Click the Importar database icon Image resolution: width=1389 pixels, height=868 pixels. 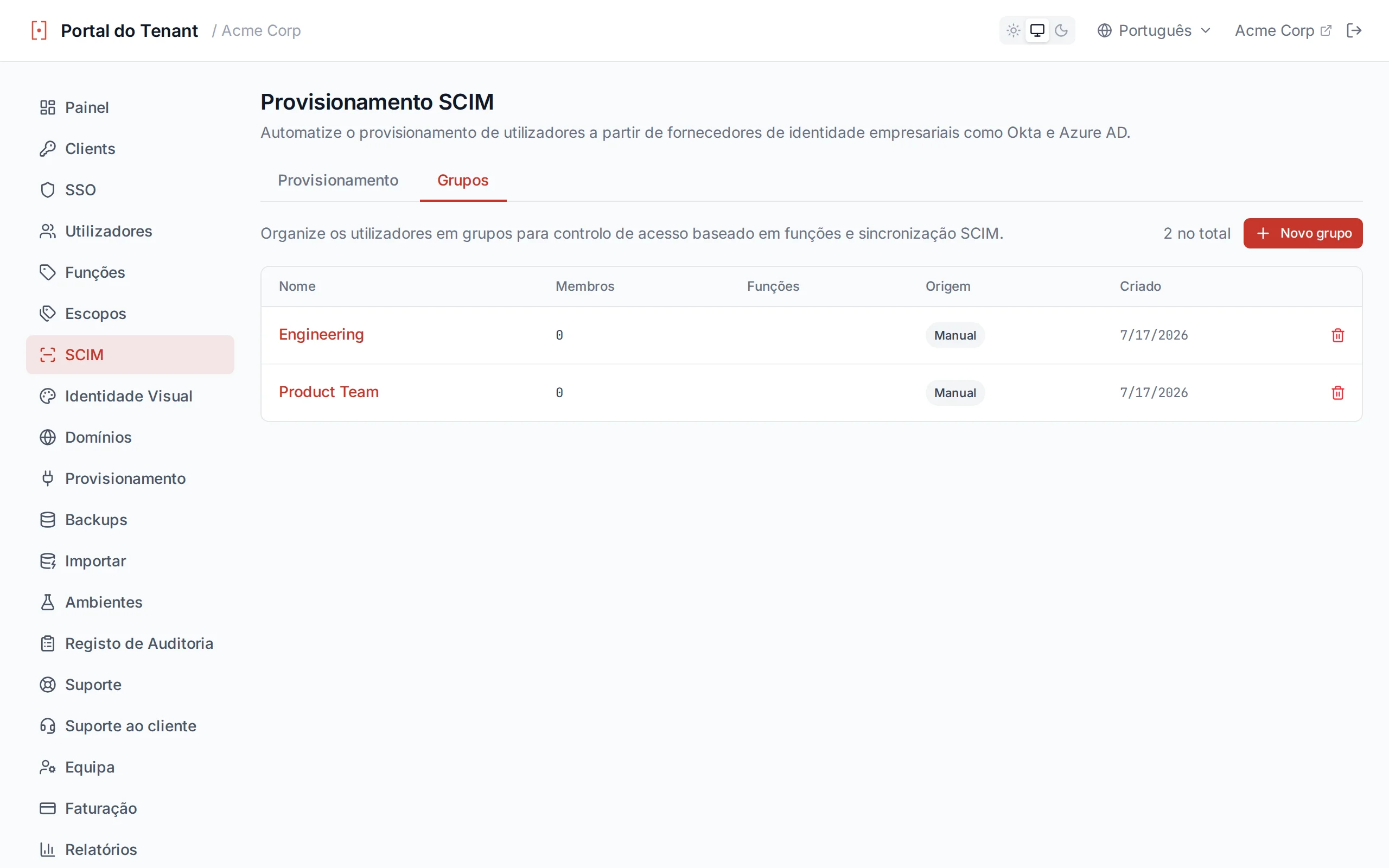[48, 561]
